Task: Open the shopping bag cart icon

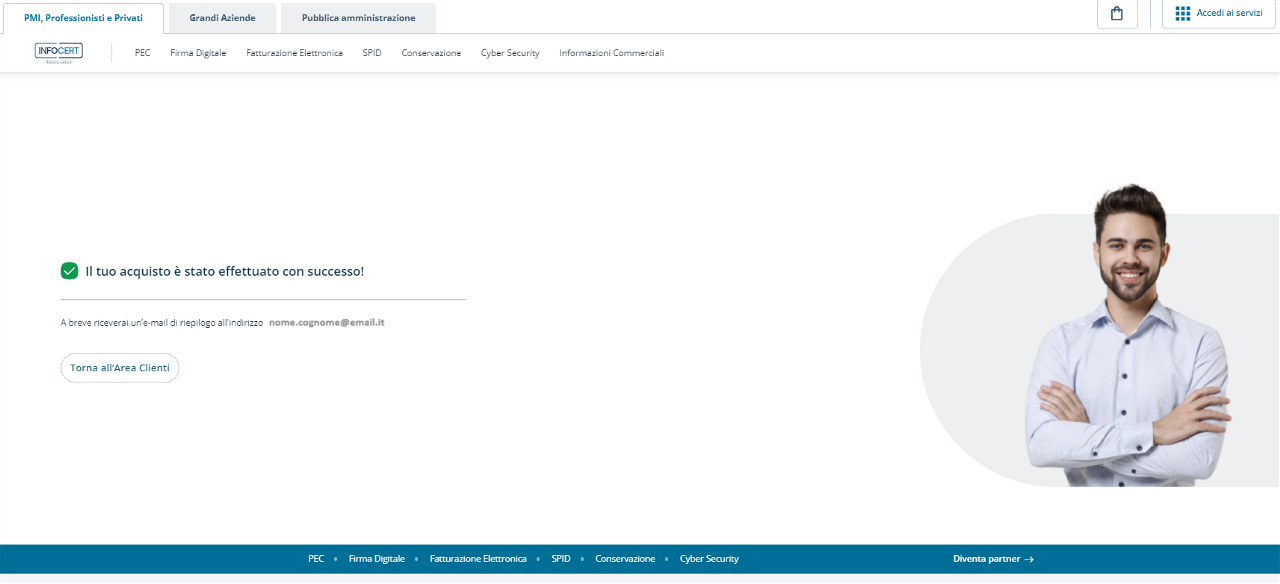Action: pos(1117,14)
